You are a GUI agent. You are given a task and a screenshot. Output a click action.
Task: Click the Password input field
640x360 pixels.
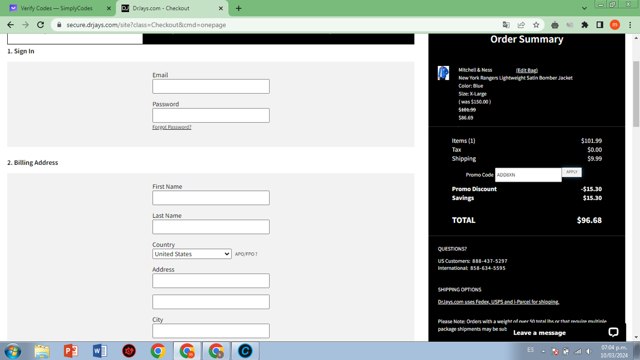click(211, 115)
